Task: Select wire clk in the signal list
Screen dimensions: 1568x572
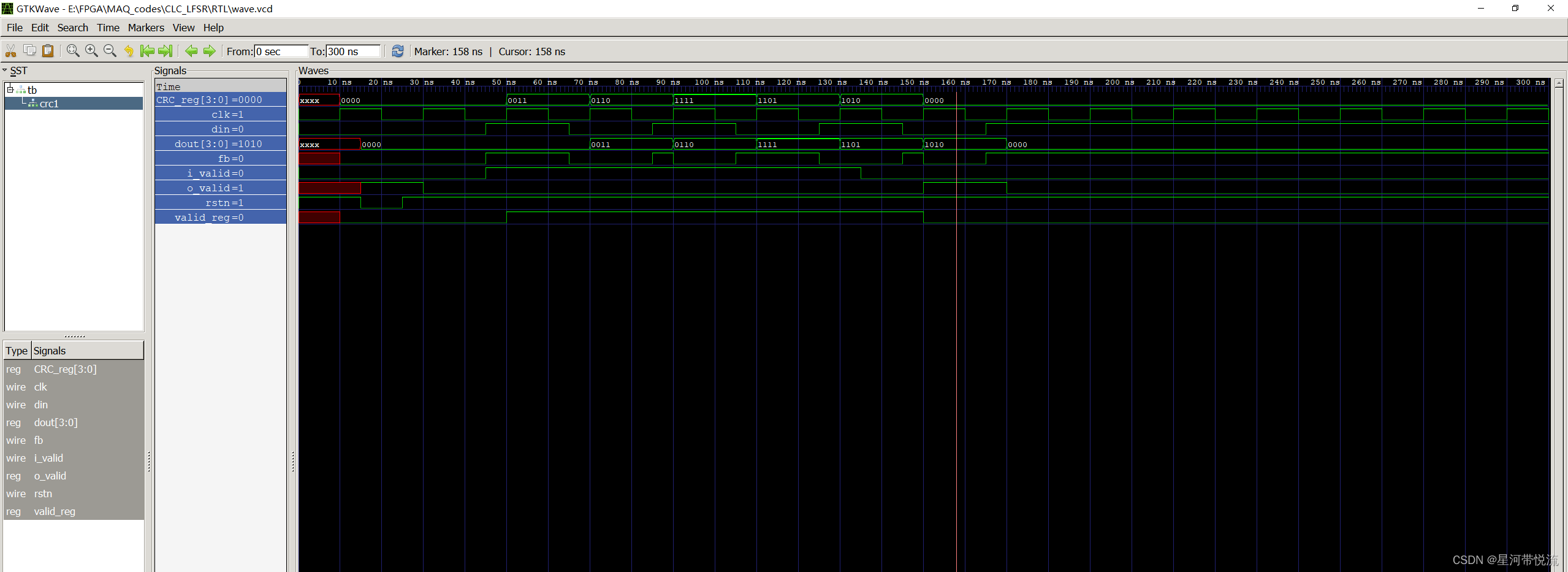Action: 74,387
